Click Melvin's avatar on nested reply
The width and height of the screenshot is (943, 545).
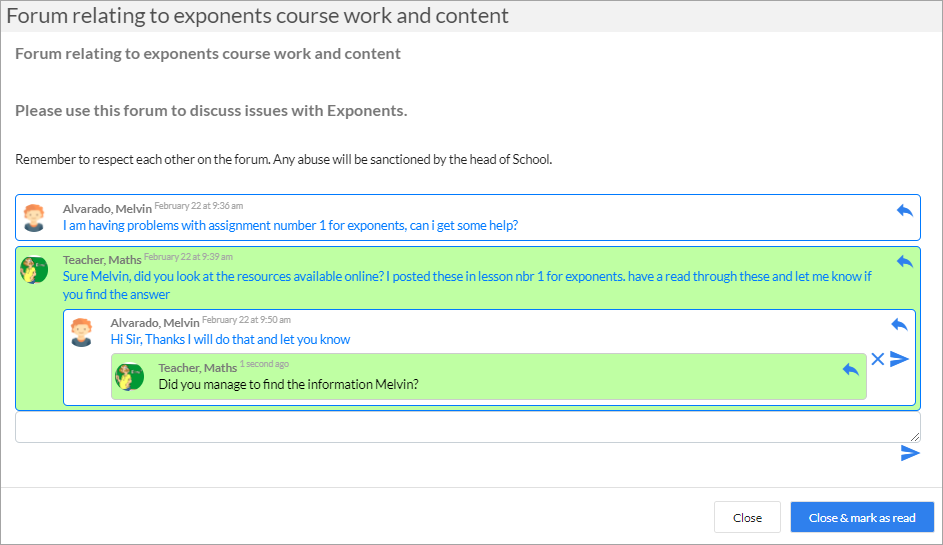81,332
